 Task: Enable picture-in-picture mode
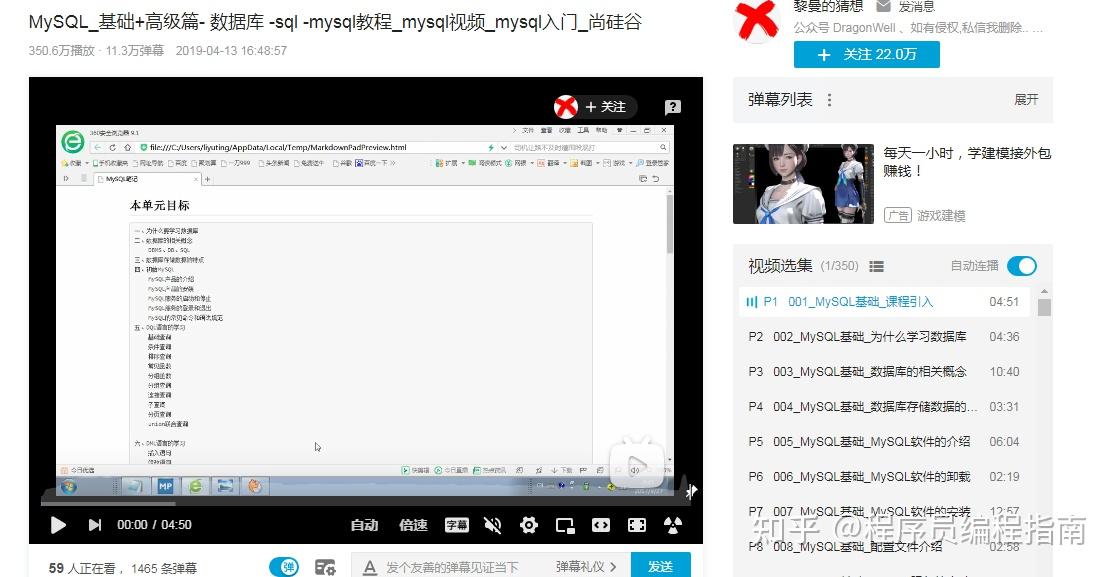(566, 524)
